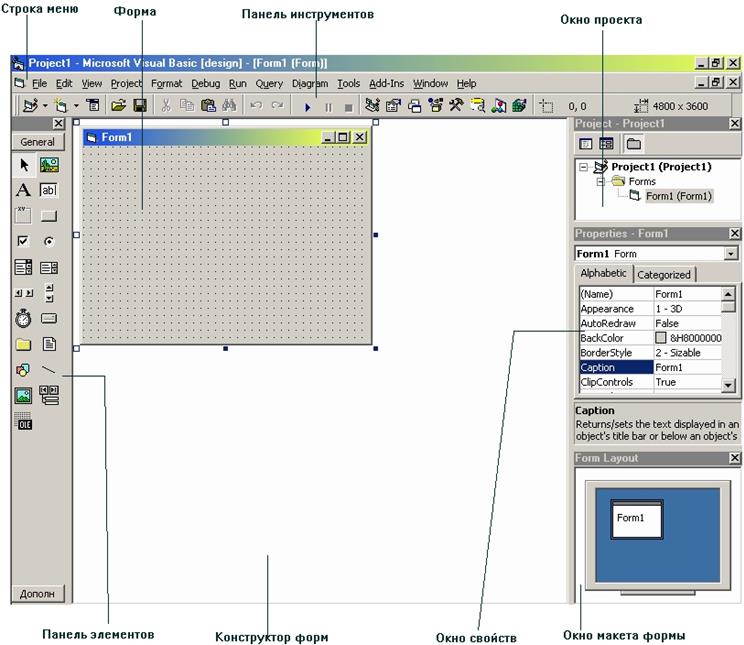Start the program with Run arrow

[x=307, y=107]
